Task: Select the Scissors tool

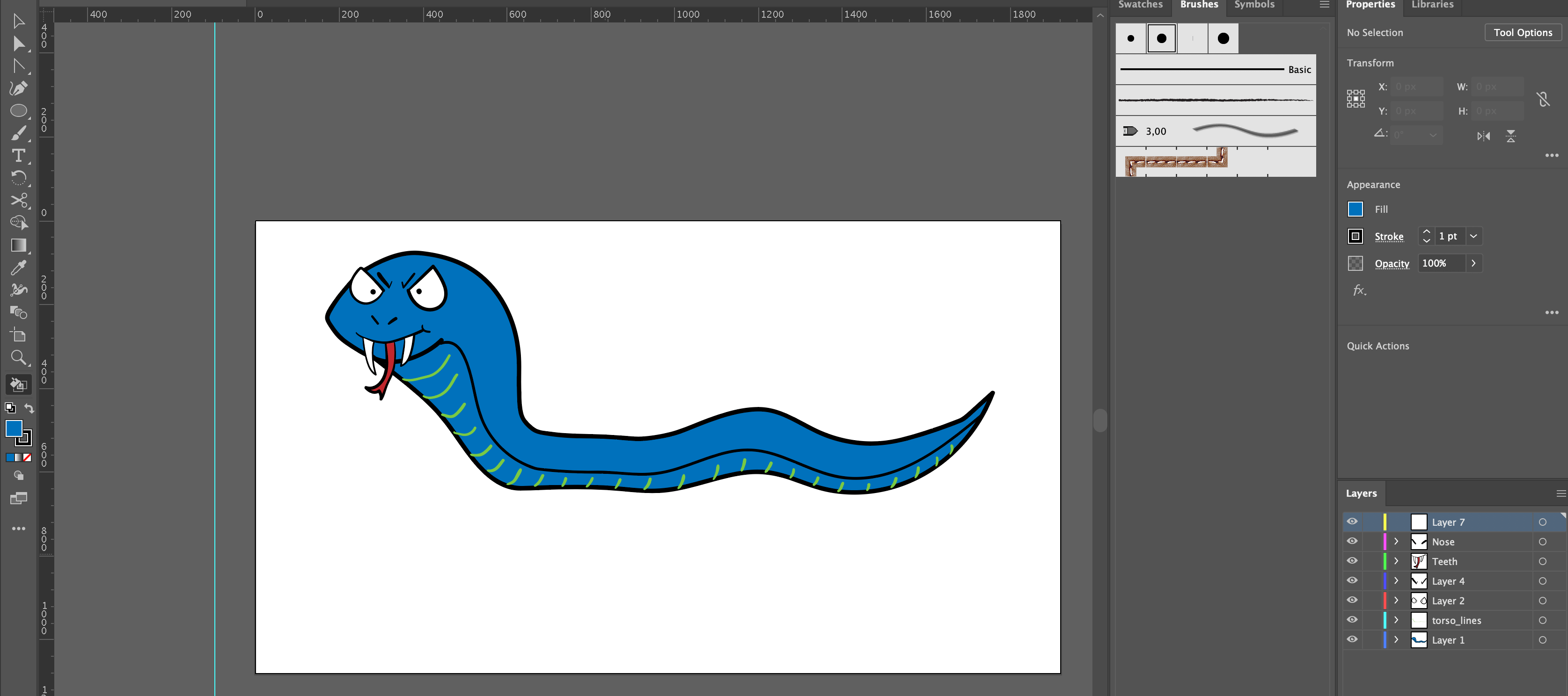Action: point(19,200)
